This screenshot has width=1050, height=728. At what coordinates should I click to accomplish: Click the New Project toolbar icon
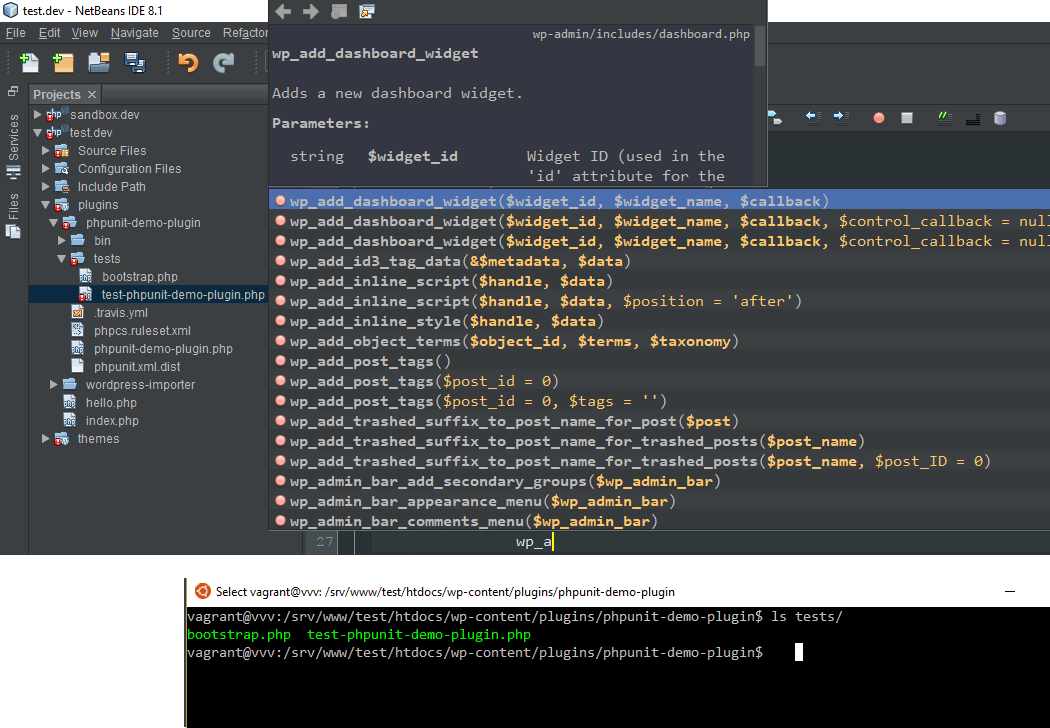click(x=63, y=62)
